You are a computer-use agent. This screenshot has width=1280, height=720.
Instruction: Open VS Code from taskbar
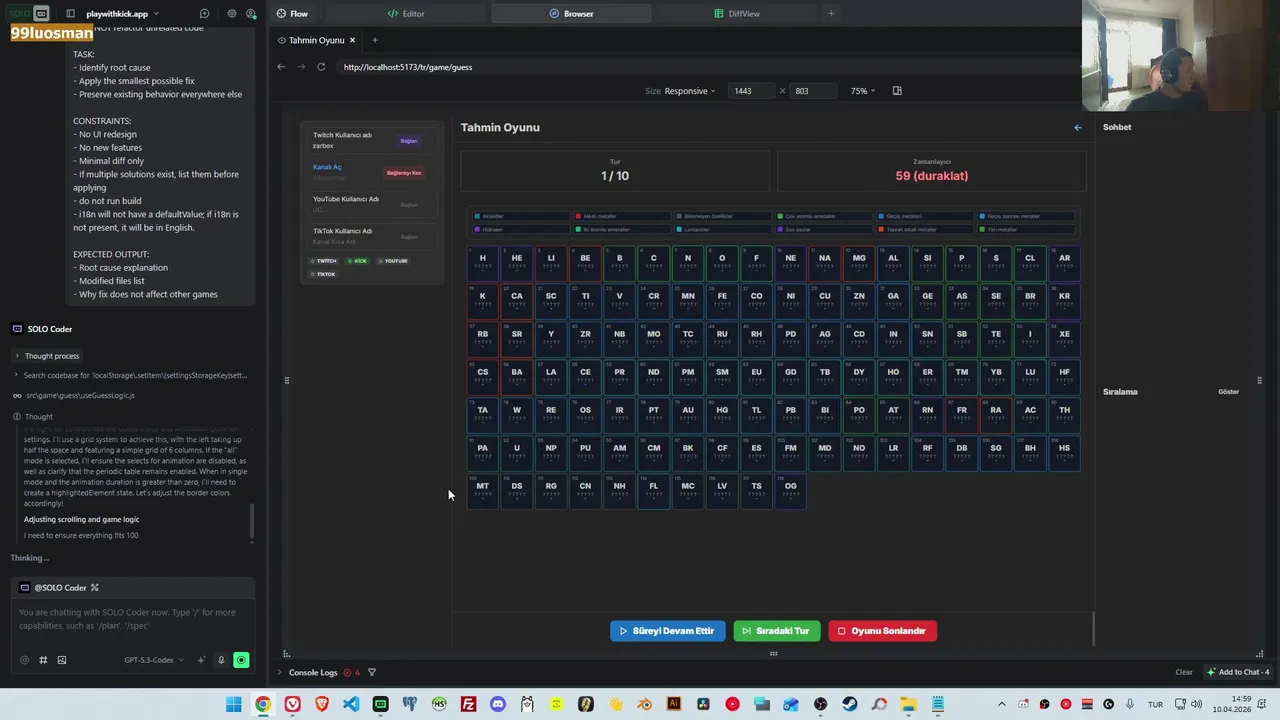351,704
